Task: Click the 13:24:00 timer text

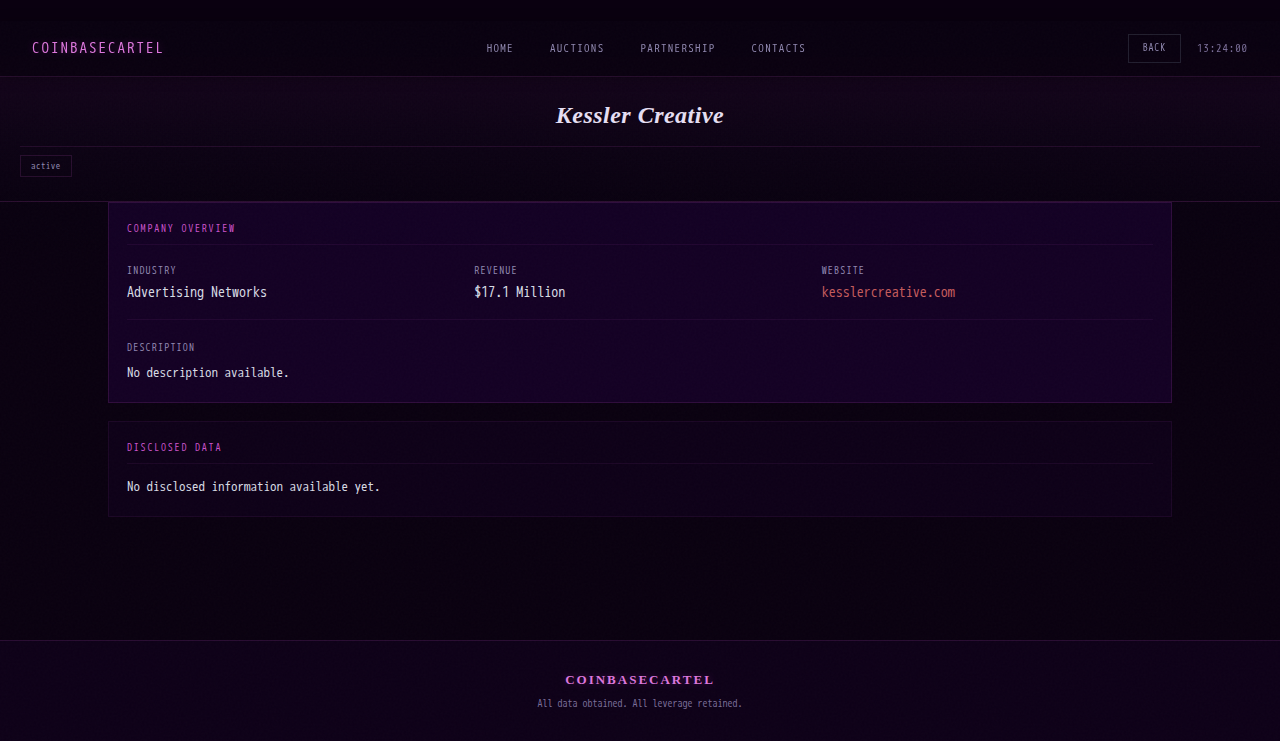Action: coord(1222,48)
